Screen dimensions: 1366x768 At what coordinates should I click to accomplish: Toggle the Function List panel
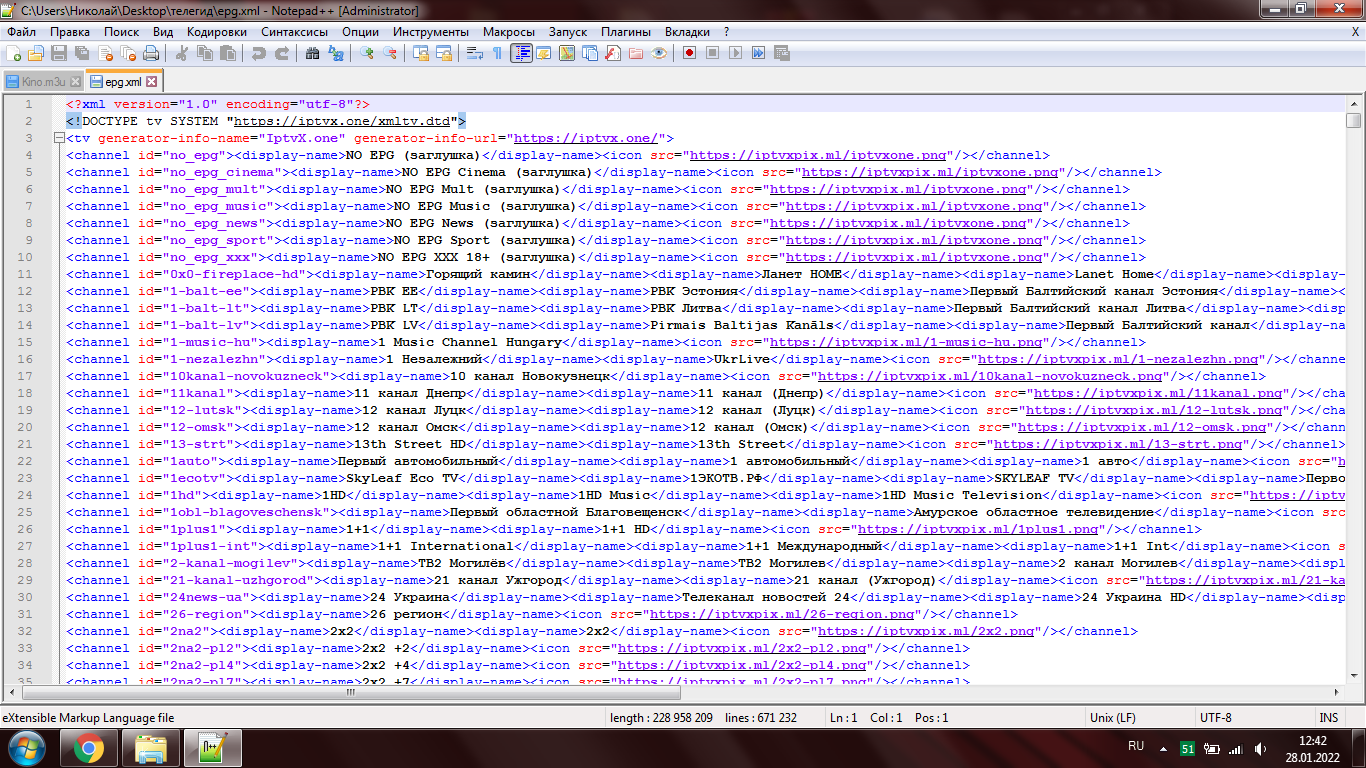613,53
